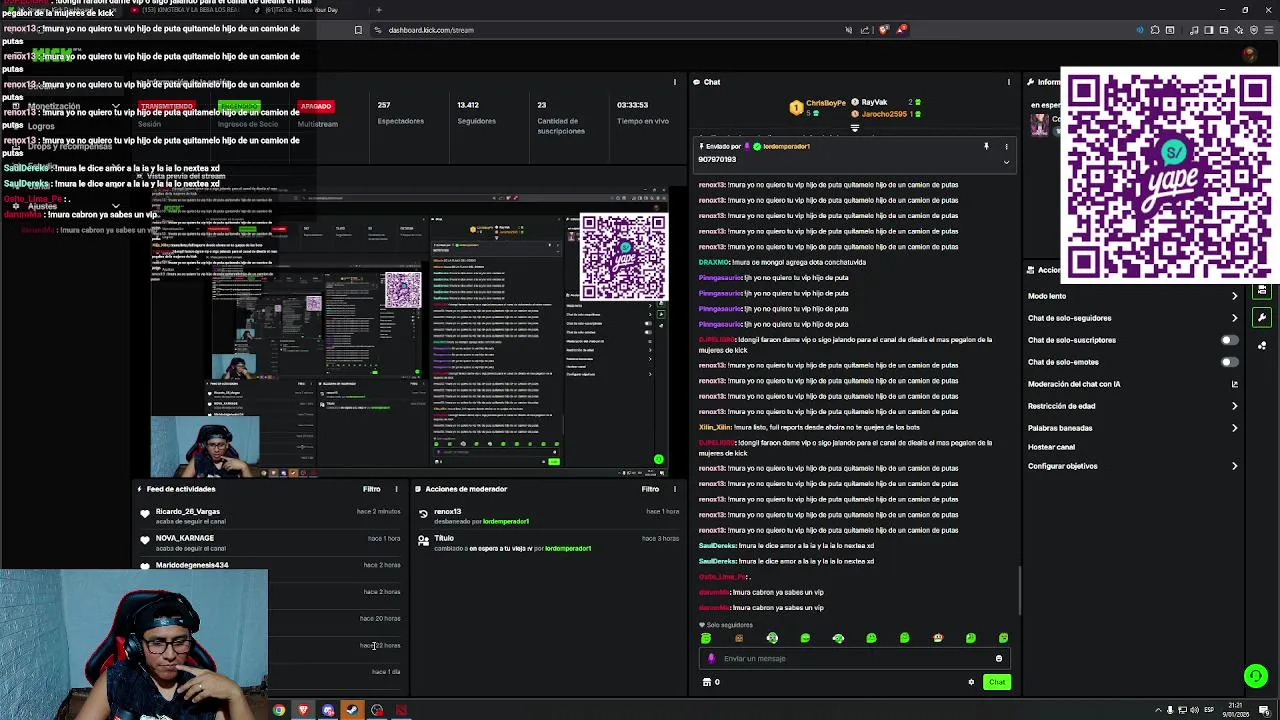Select renox13 unban moderator action entry
The image size is (1280, 720).
(x=549, y=516)
